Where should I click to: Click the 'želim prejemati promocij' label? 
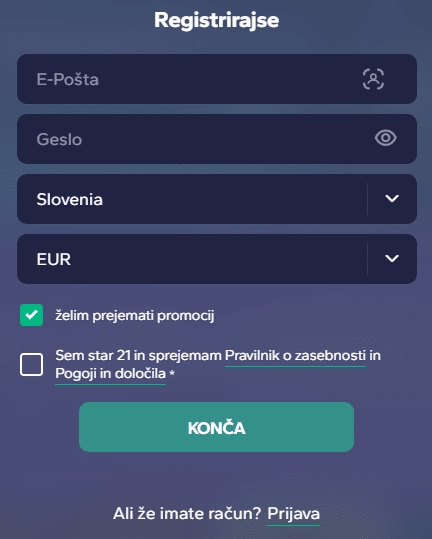(x=135, y=316)
